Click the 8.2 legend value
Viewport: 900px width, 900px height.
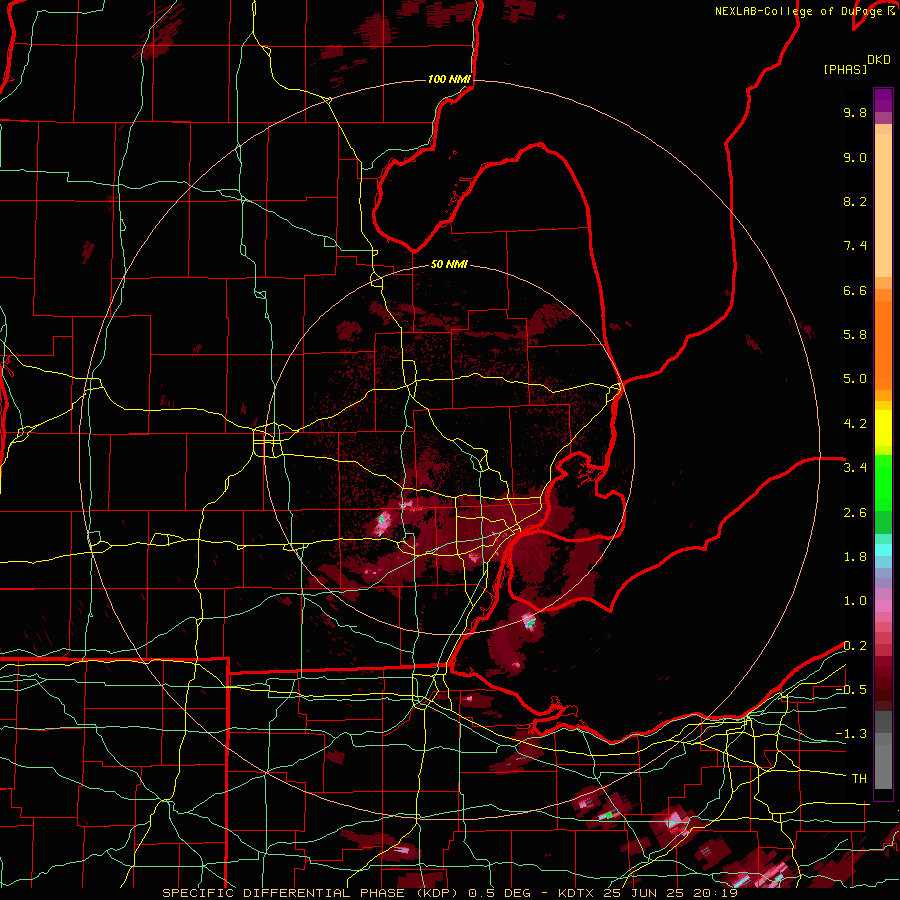point(855,201)
